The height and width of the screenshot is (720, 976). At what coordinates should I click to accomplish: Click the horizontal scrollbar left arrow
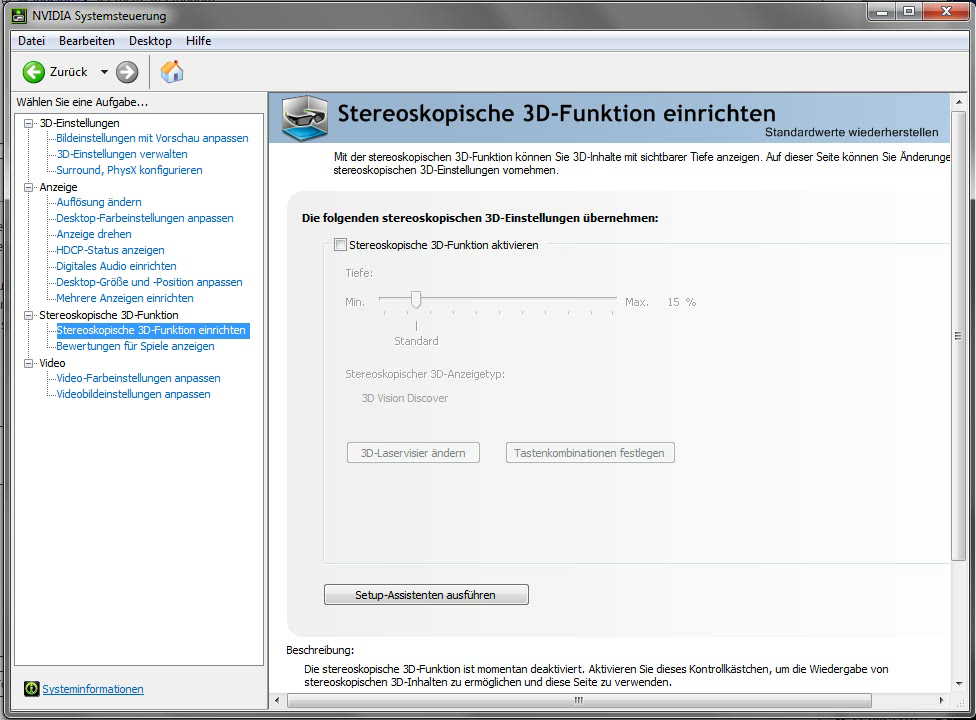click(278, 700)
